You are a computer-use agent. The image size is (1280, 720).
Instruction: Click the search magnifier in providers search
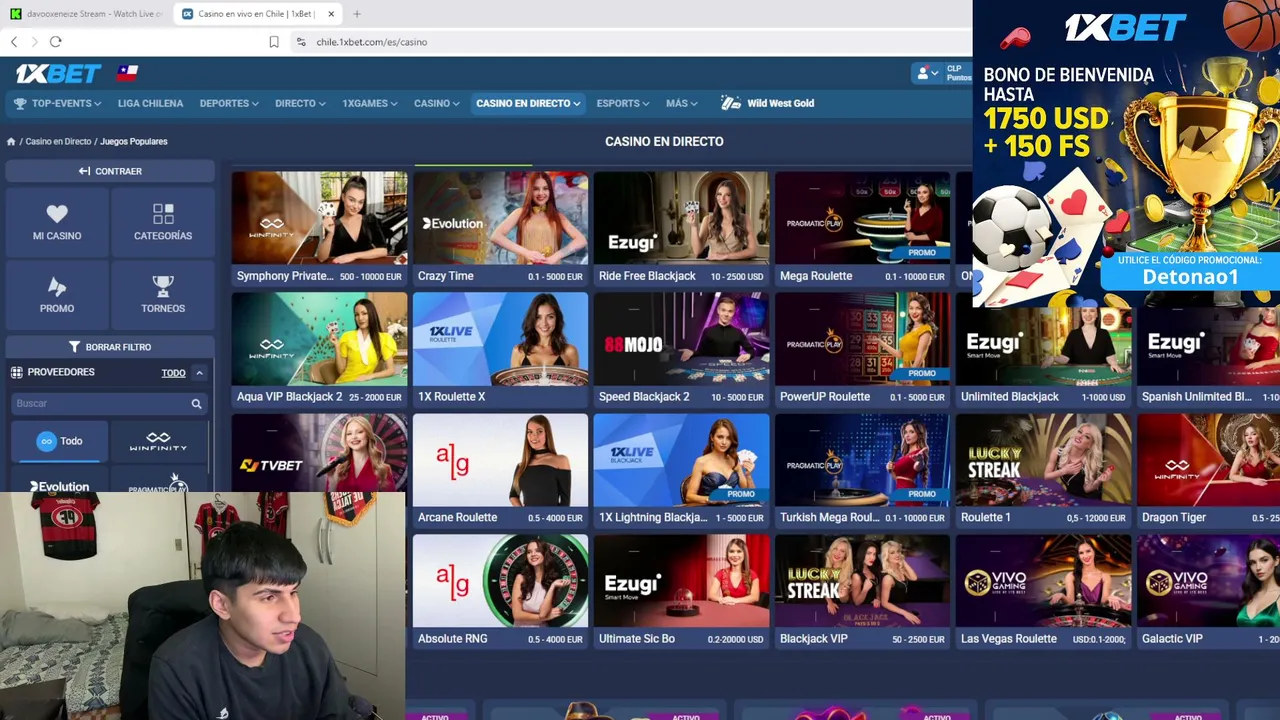point(196,404)
